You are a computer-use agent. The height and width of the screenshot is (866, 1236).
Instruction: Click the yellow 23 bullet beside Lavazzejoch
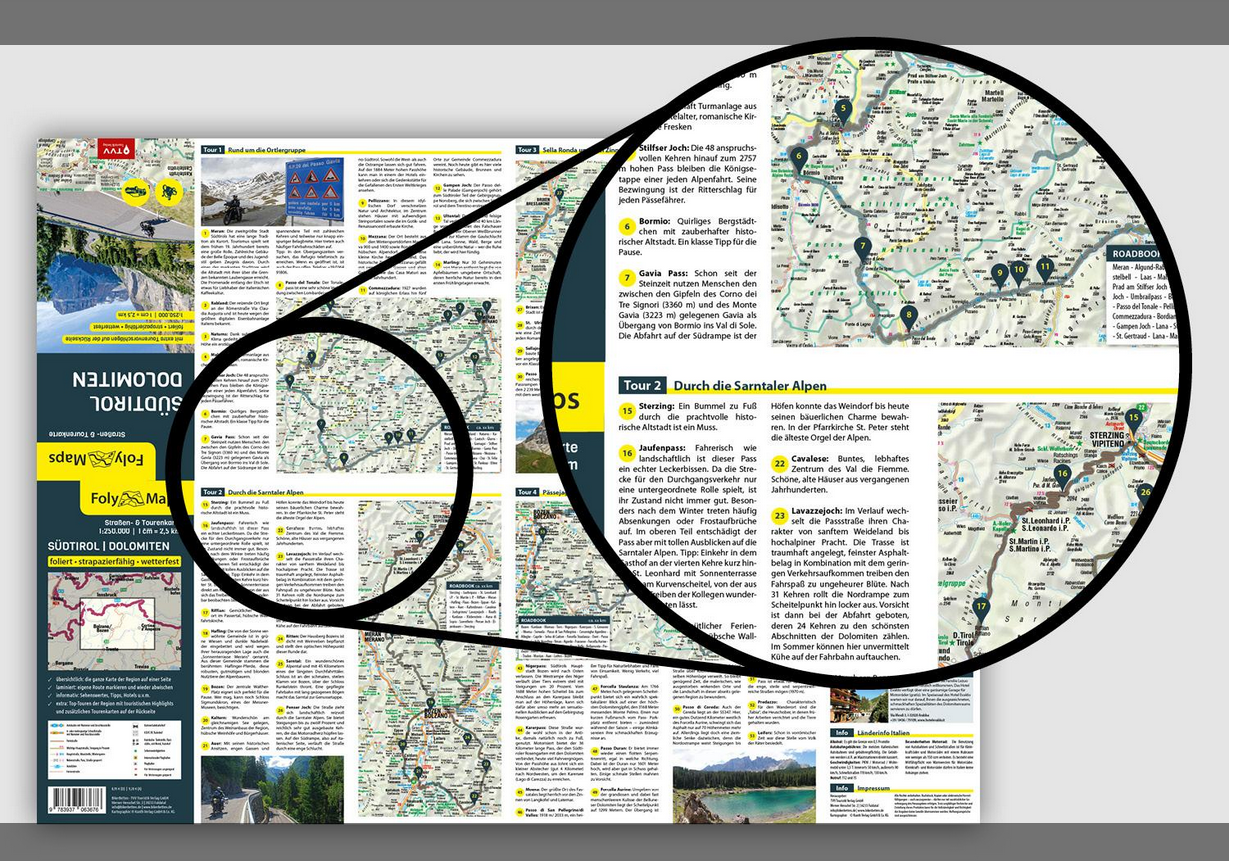click(x=780, y=514)
